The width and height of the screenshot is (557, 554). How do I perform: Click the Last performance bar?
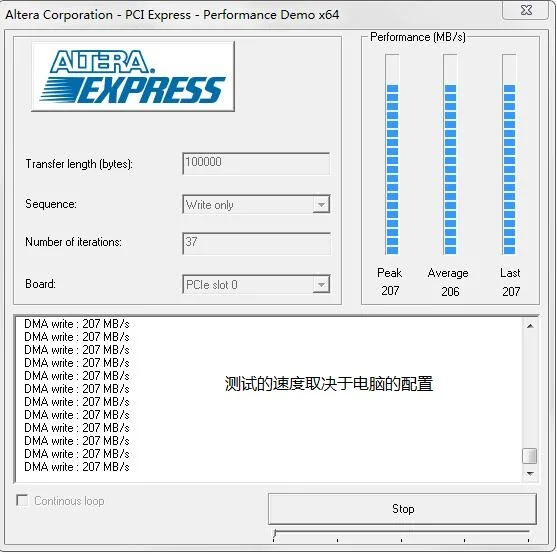pos(509,154)
